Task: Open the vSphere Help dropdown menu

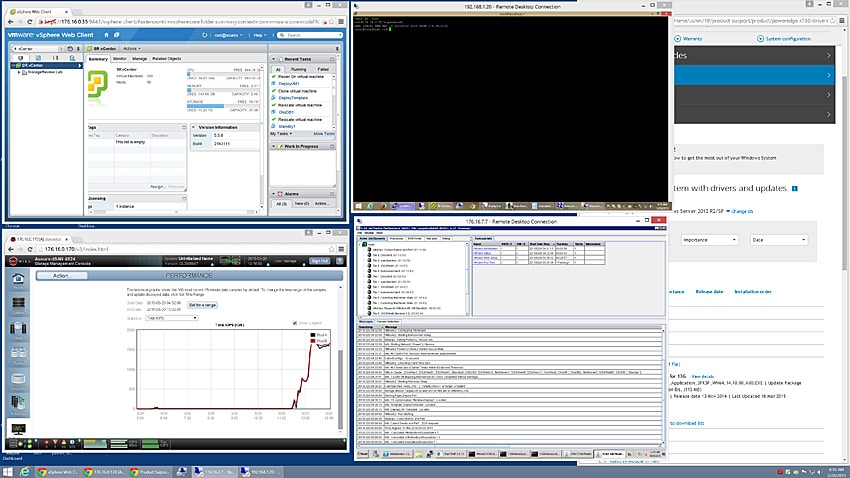Action: pyautogui.click(x=259, y=35)
